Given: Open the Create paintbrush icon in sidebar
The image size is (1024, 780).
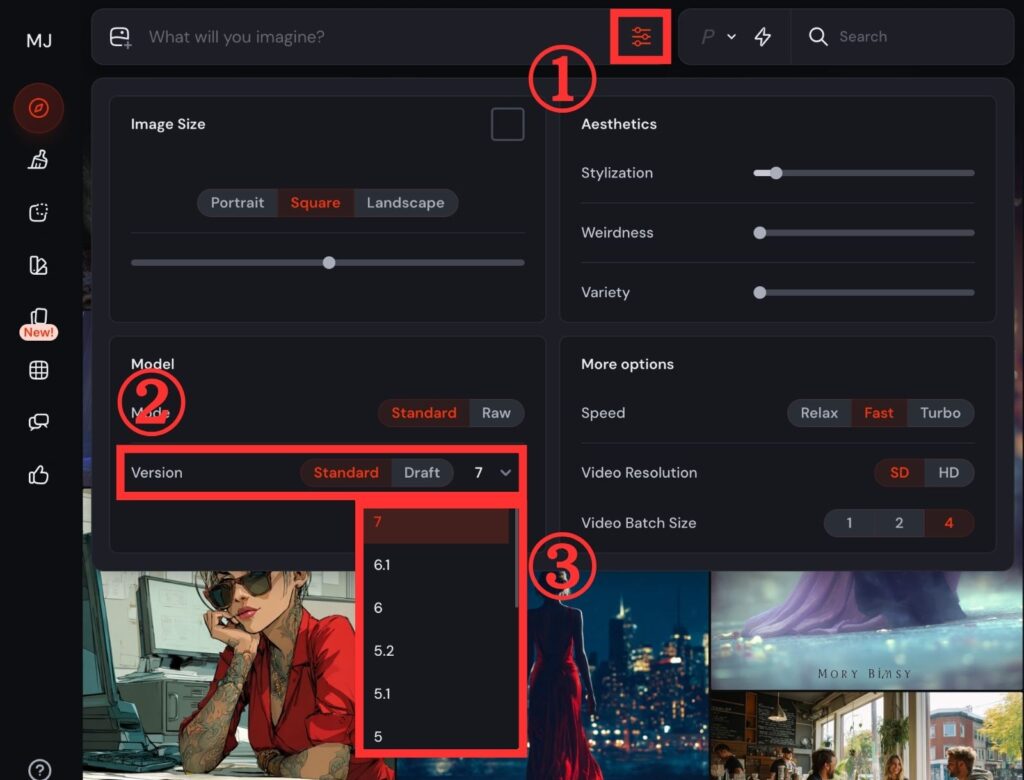Looking at the screenshot, I should click(39, 160).
